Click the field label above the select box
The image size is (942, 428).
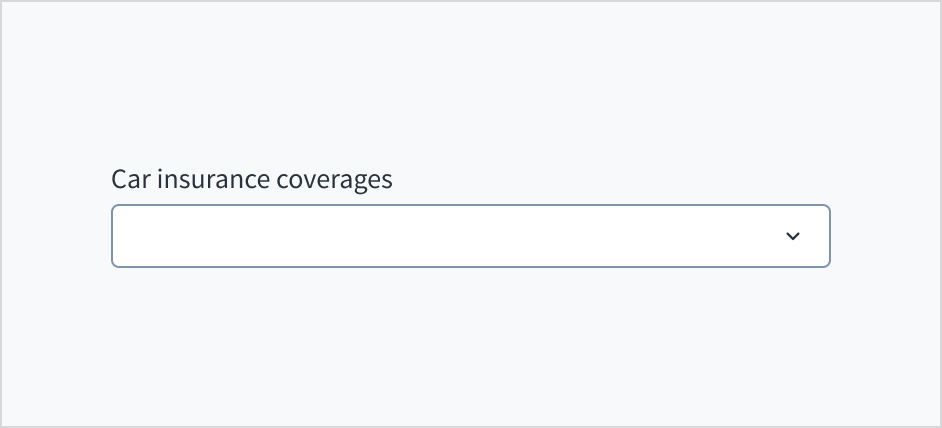click(x=251, y=180)
